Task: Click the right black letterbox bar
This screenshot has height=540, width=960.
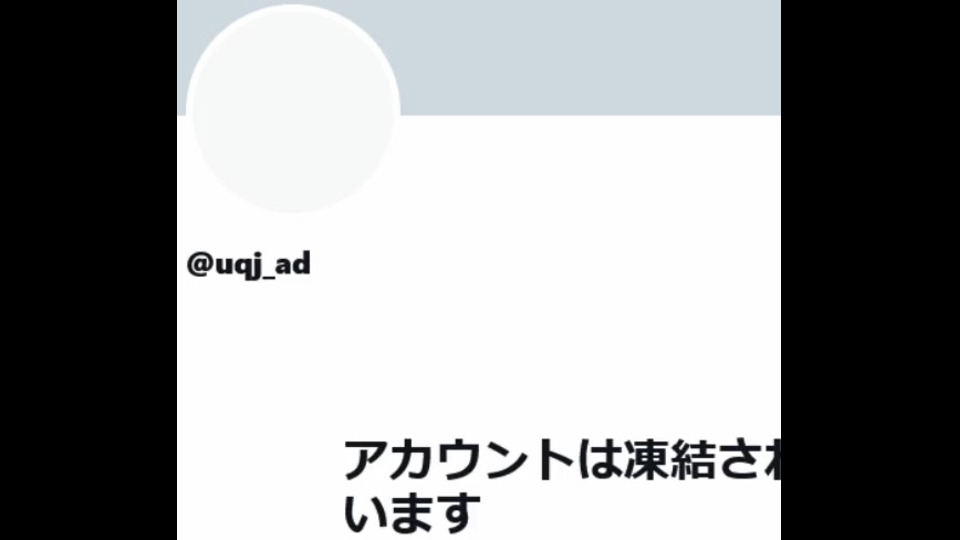Action: click(x=871, y=270)
